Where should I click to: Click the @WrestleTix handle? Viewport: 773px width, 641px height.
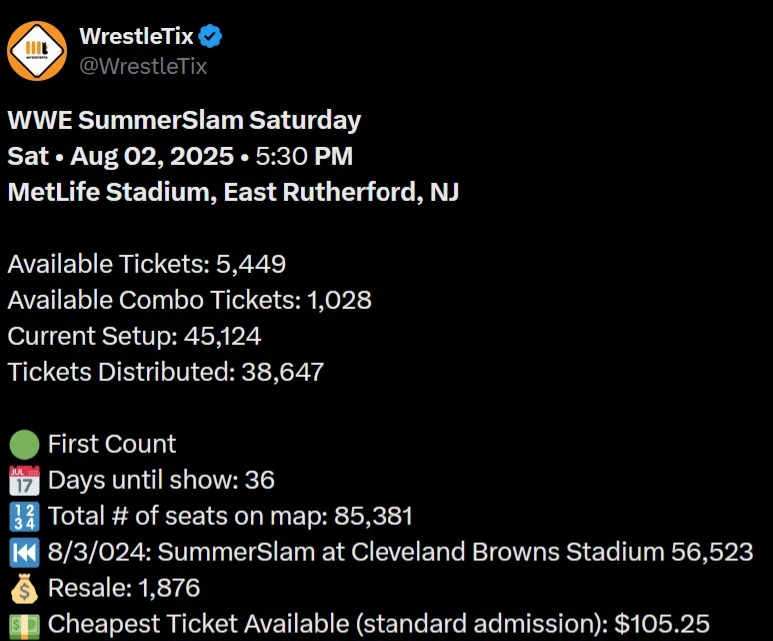tap(143, 67)
